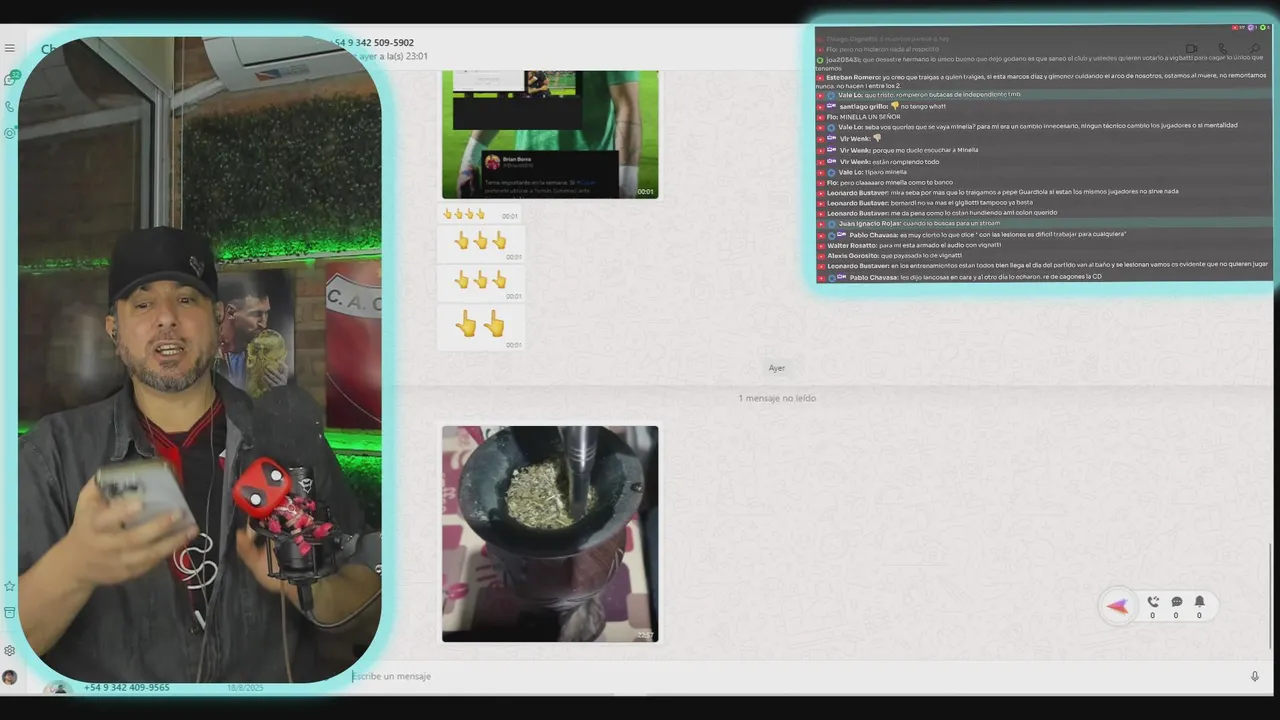
Task: Click 'Vir Wenk: están rompiendo todo' comment
Action: point(879,161)
